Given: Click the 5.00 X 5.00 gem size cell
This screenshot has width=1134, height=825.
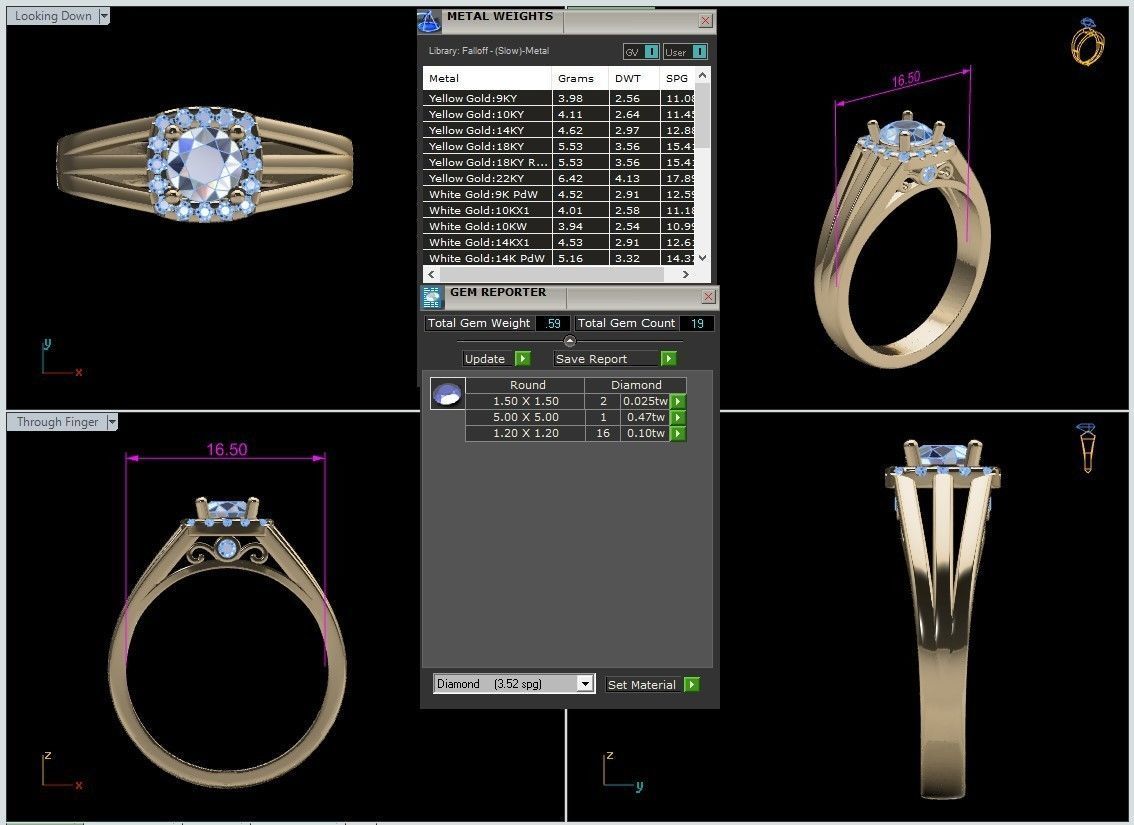Looking at the screenshot, I should [526, 417].
